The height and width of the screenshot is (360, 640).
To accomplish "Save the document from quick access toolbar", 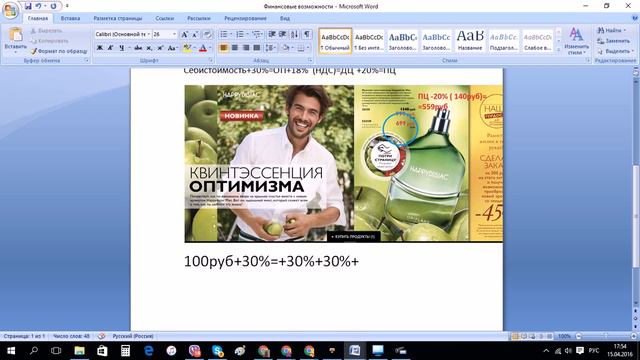I will click(28, 6).
